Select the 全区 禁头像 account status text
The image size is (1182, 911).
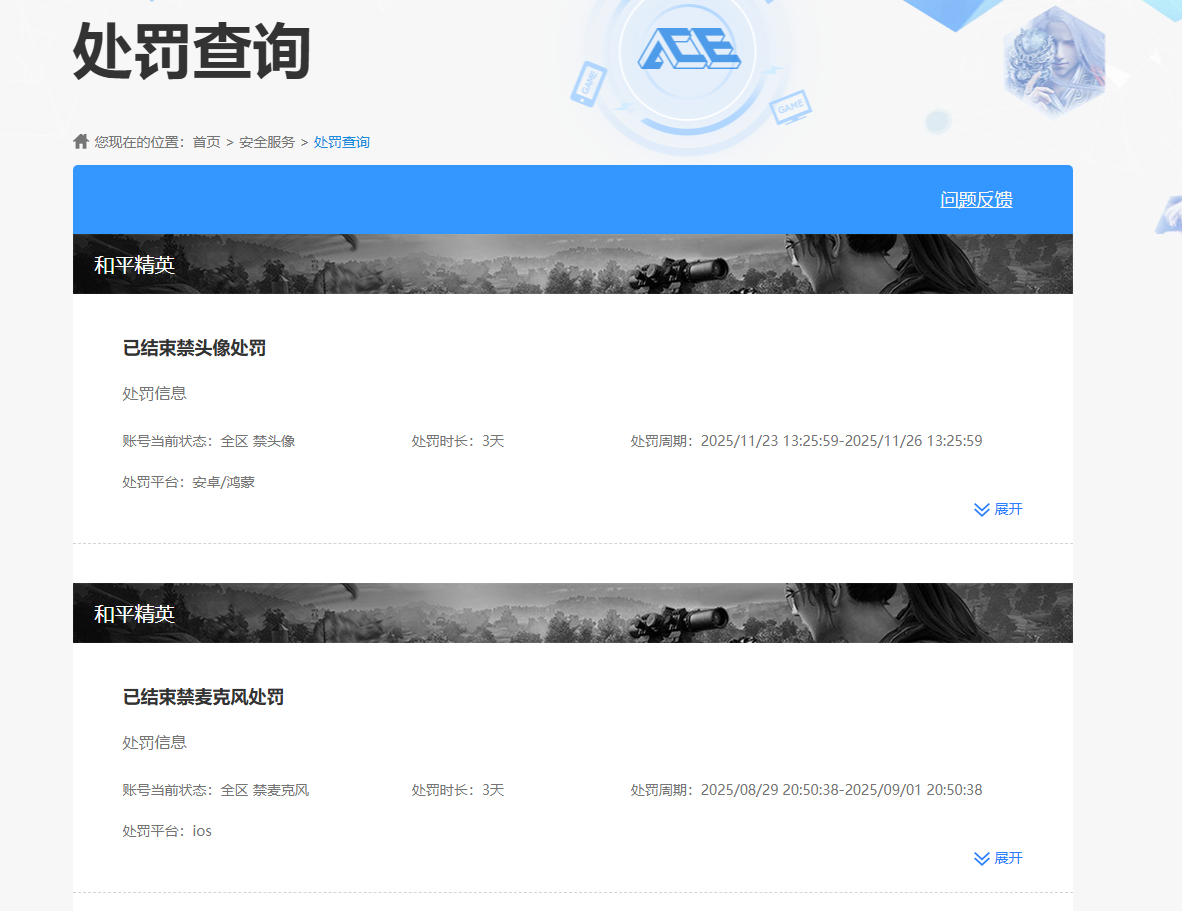point(258,441)
